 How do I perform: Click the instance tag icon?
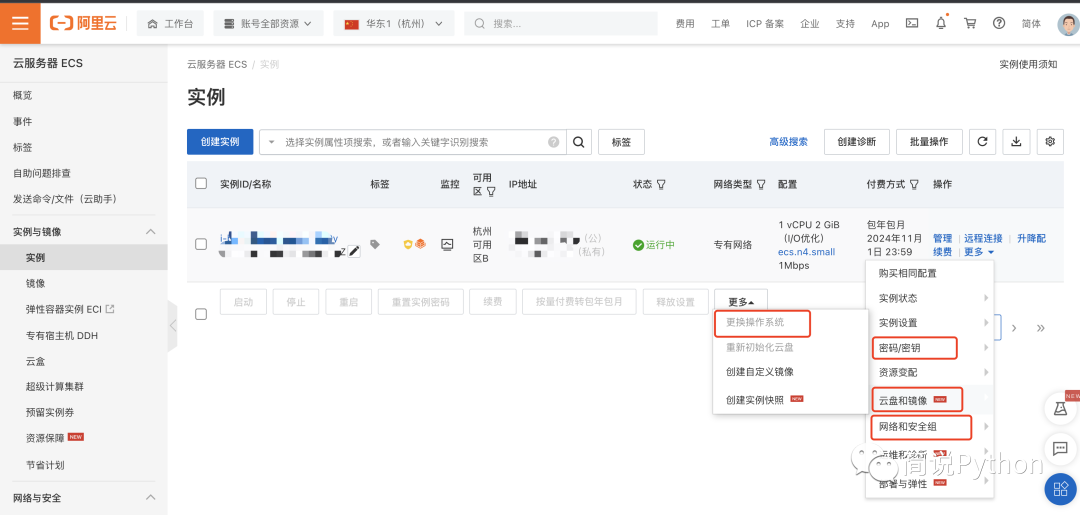(375, 244)
